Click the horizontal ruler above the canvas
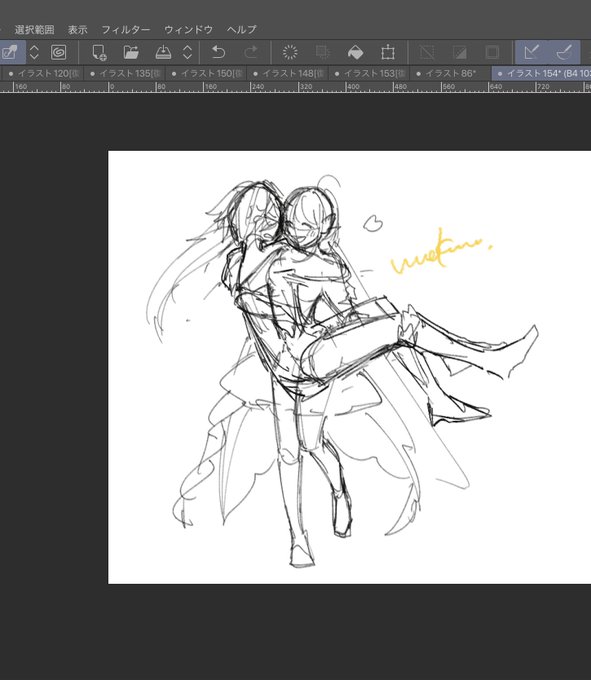The width and height of the screenshot is (591, 680). 295,87
